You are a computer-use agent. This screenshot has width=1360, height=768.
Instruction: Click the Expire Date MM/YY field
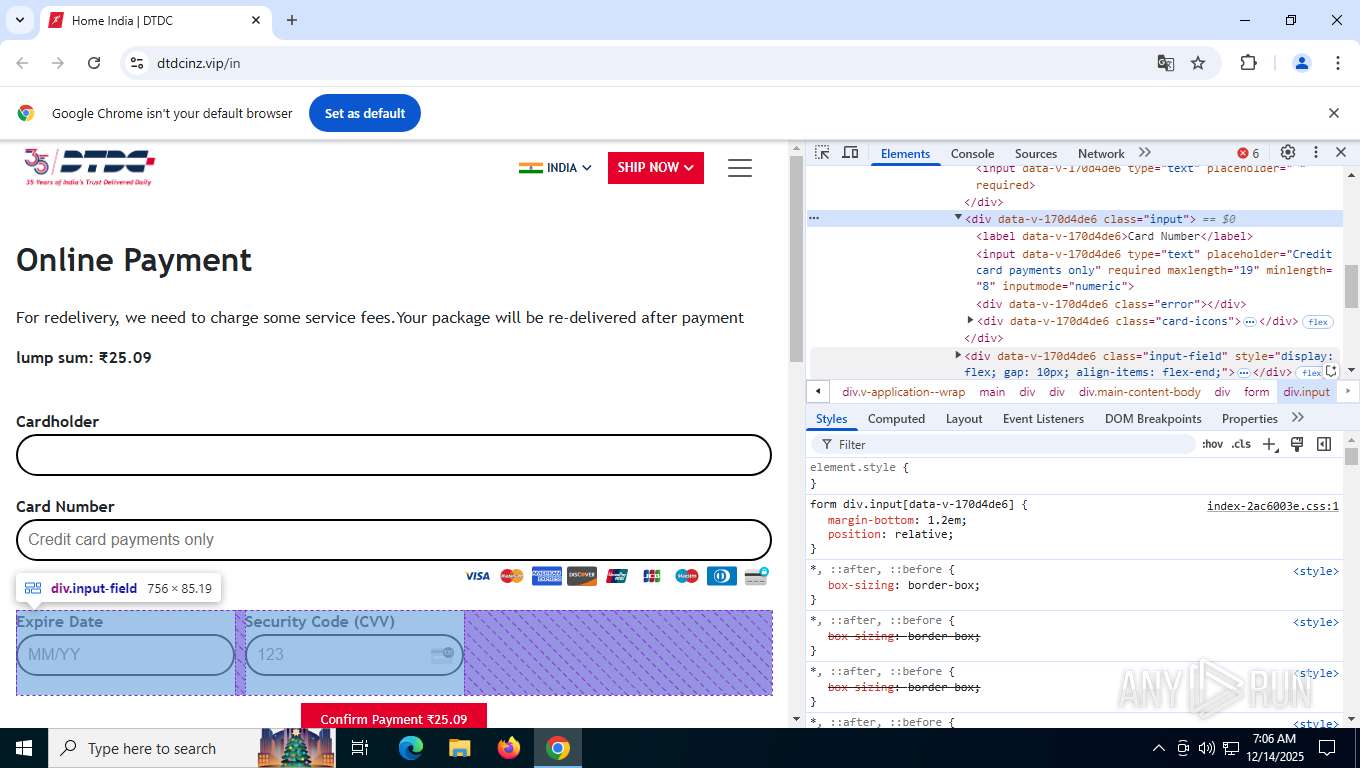125,655
